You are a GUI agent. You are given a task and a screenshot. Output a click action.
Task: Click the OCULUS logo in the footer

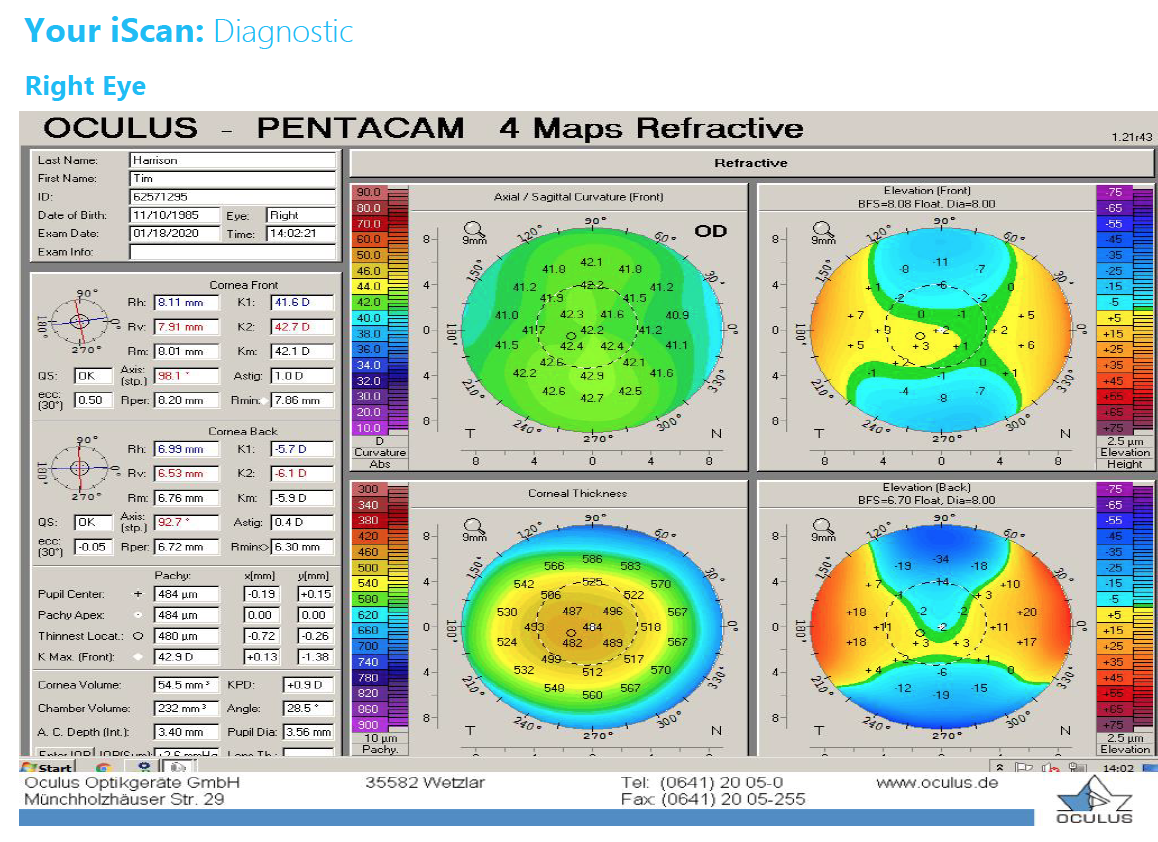click(x=1094, y=803)
